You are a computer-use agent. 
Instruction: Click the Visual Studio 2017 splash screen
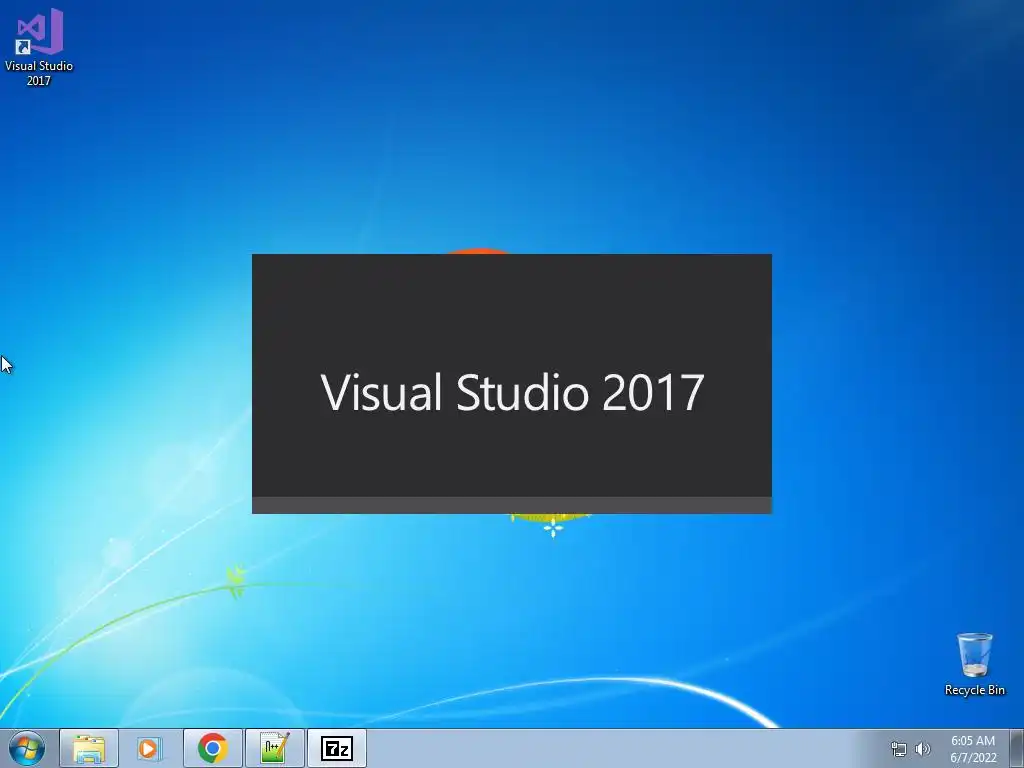click(x=512, y=384)
